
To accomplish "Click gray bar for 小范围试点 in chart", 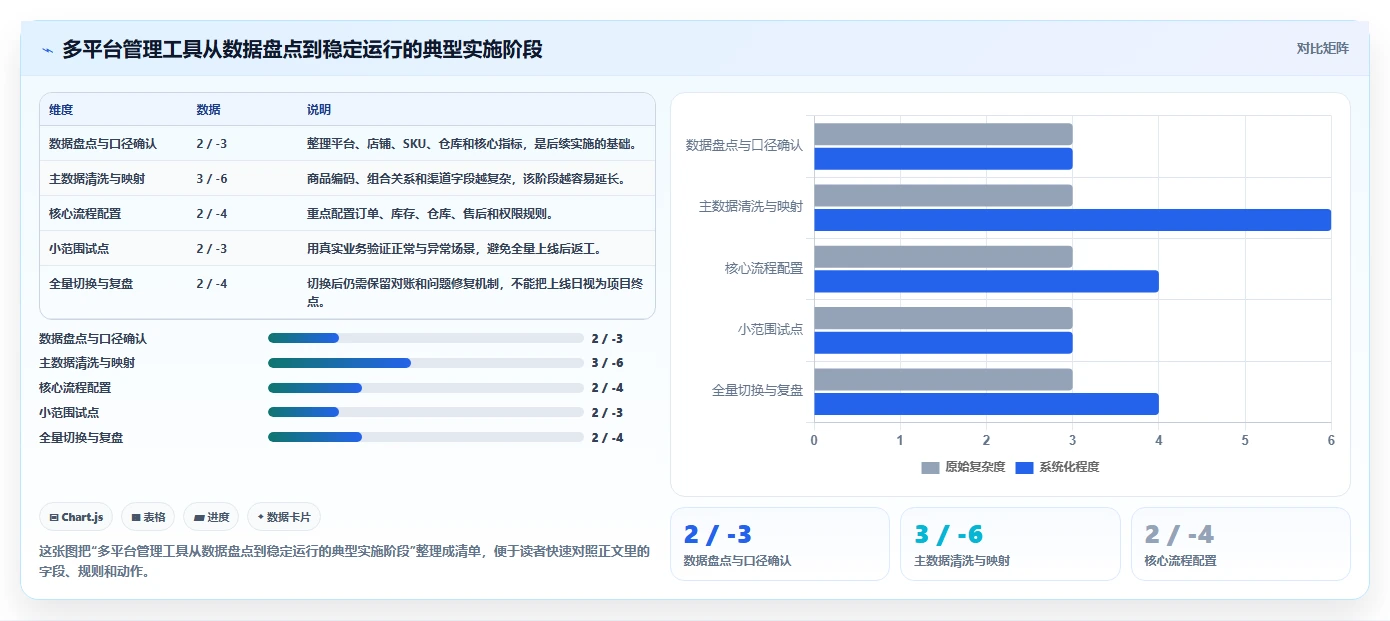I will 943,318.
